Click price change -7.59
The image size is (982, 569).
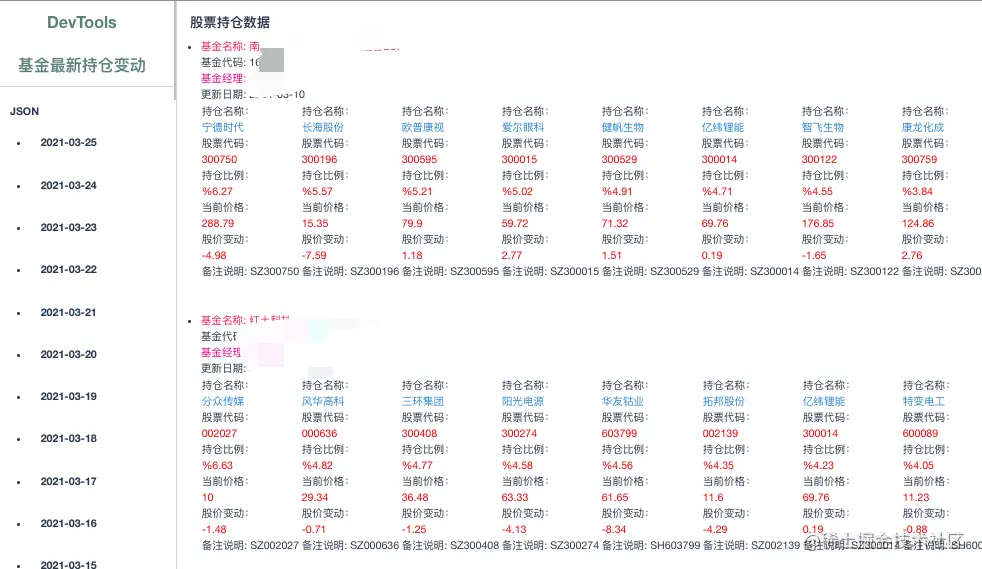coord(314,255)
